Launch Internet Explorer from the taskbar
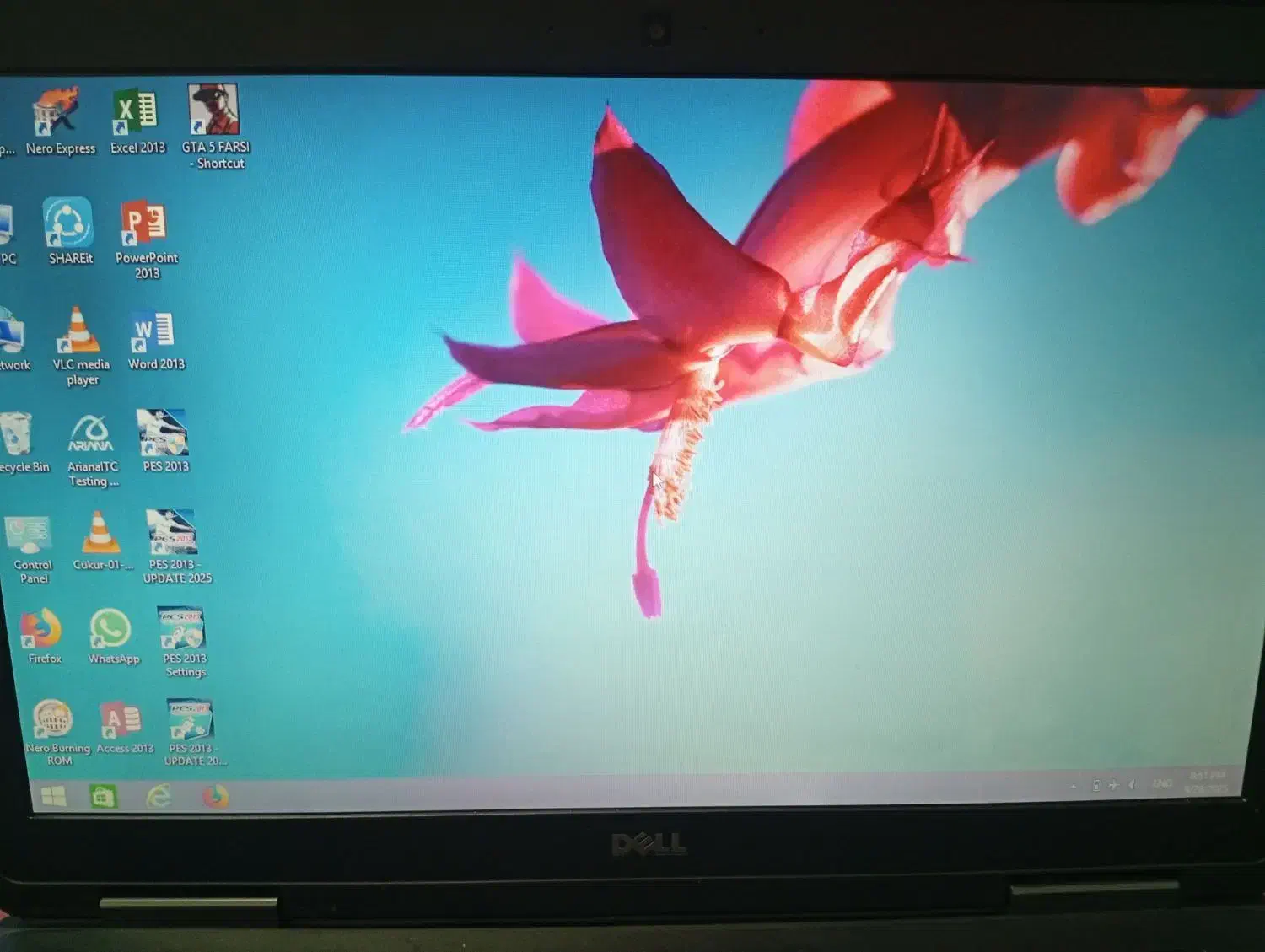Viewport: 1265px width, 952px height. [x=159, y=796]
